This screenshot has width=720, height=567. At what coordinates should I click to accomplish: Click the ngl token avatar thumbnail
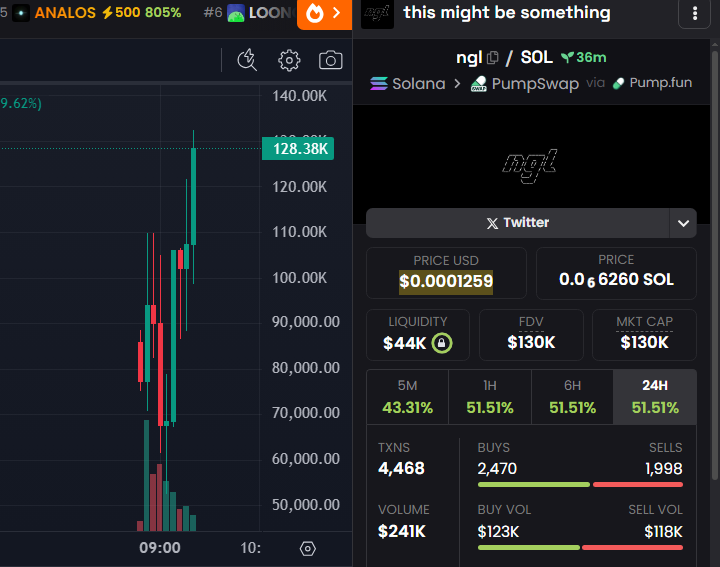click(377, 14)
